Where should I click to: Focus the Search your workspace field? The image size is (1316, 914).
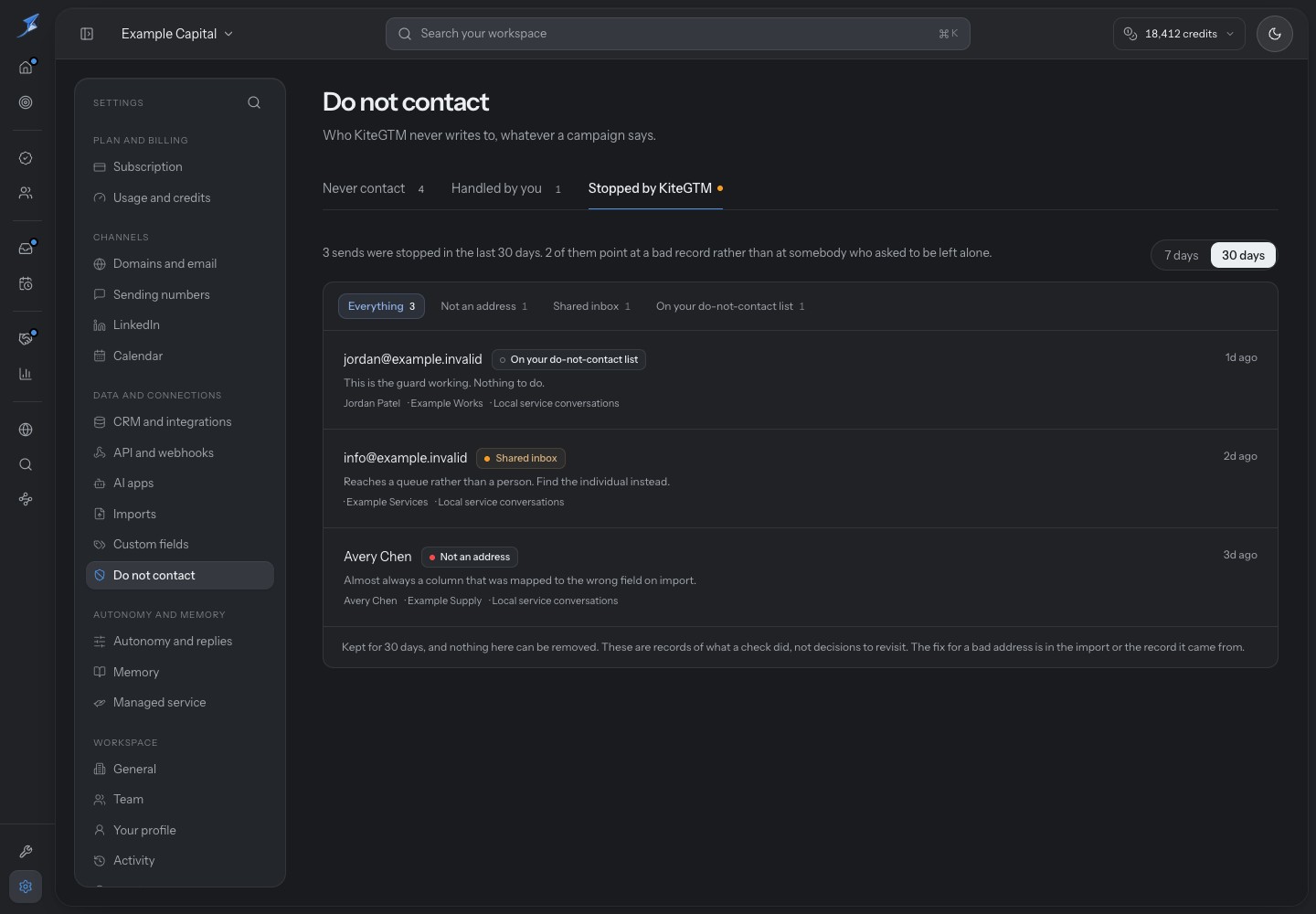pyautogui.click(x=678, y=34)
